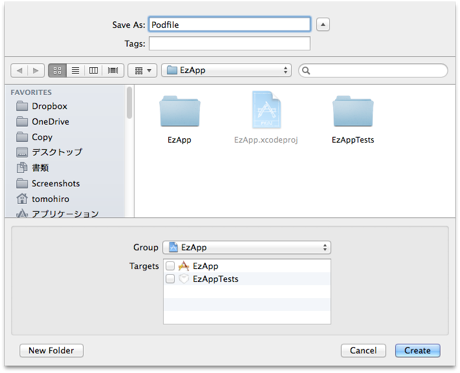Click the EzApp target app icon

[184, 266]
